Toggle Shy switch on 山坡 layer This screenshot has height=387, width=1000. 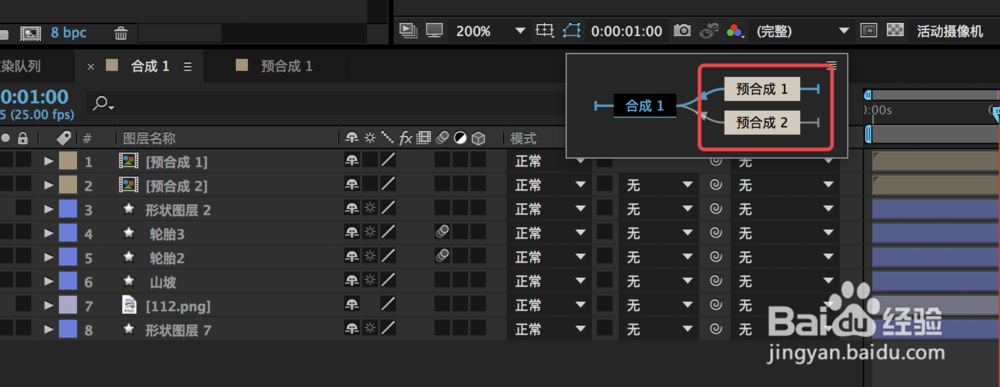(x=351, y=281)
